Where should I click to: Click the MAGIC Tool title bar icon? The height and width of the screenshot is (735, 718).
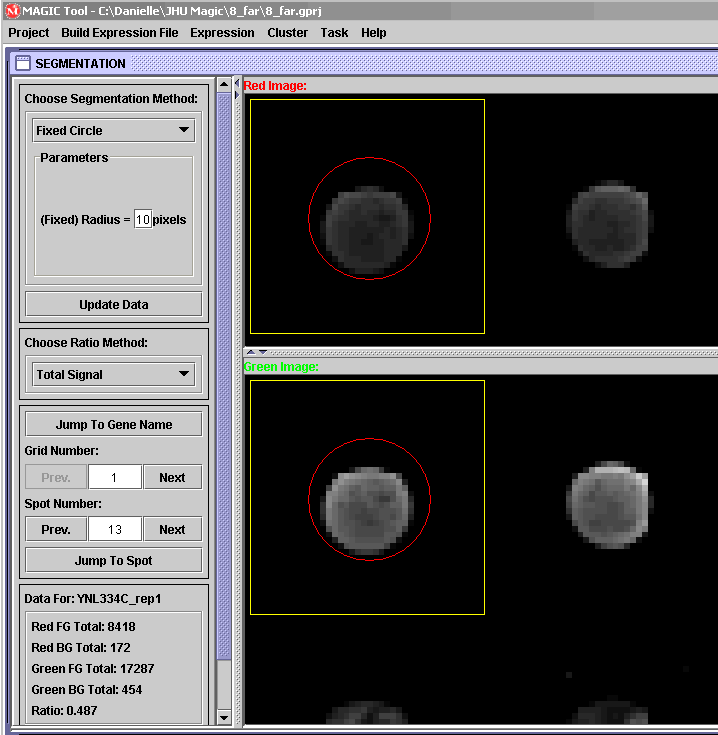(12, 10)
